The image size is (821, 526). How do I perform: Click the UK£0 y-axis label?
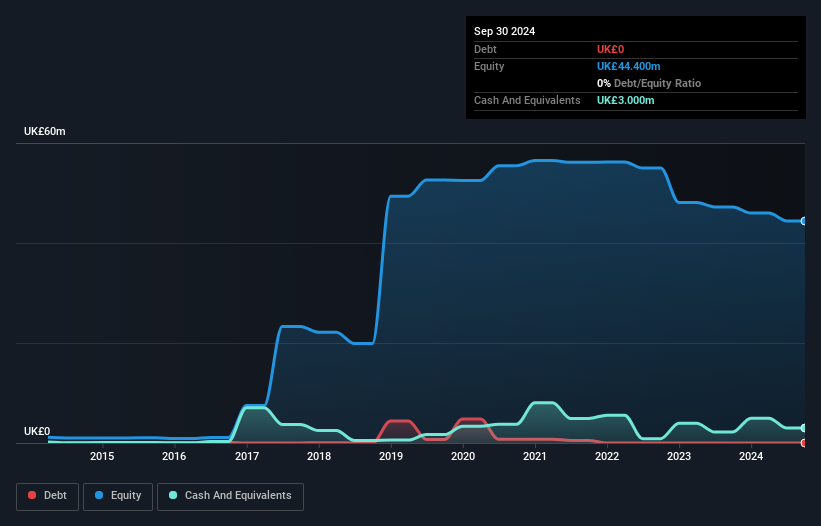pyautogui.click(x=37, y=431)
